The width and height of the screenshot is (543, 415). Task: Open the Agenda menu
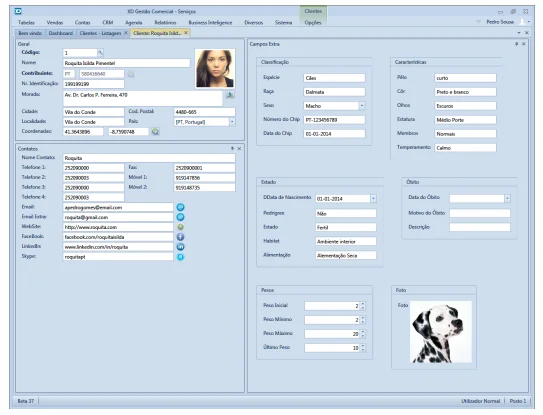[x=134, y=23]
